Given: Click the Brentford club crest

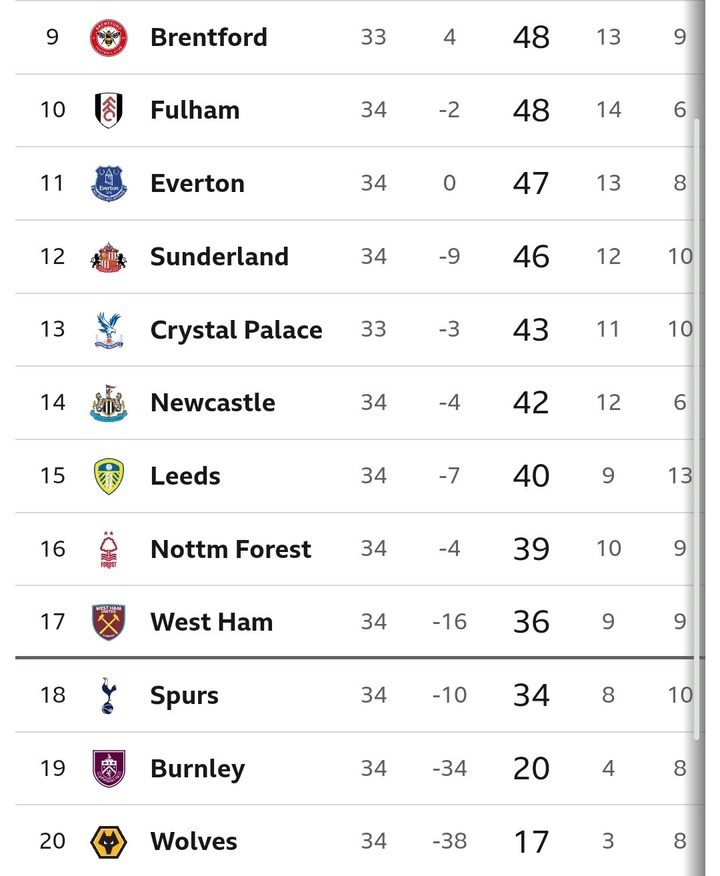Looking at the screenshot, I should pos(108,37).
